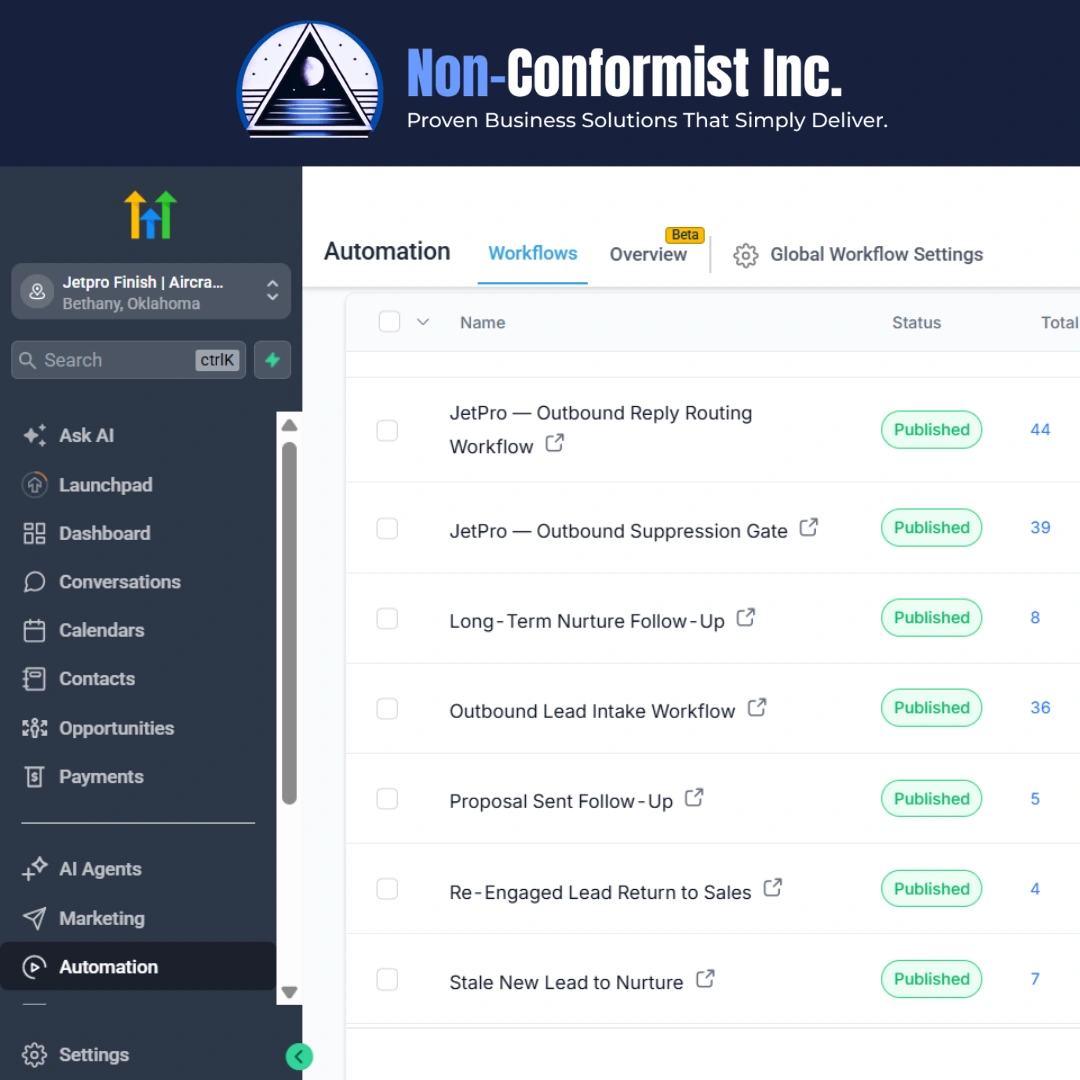1080x1080 pixels.
Task: Switch to the Overview Beta tab
Action: pyautogui.click(x=648, y=254)
